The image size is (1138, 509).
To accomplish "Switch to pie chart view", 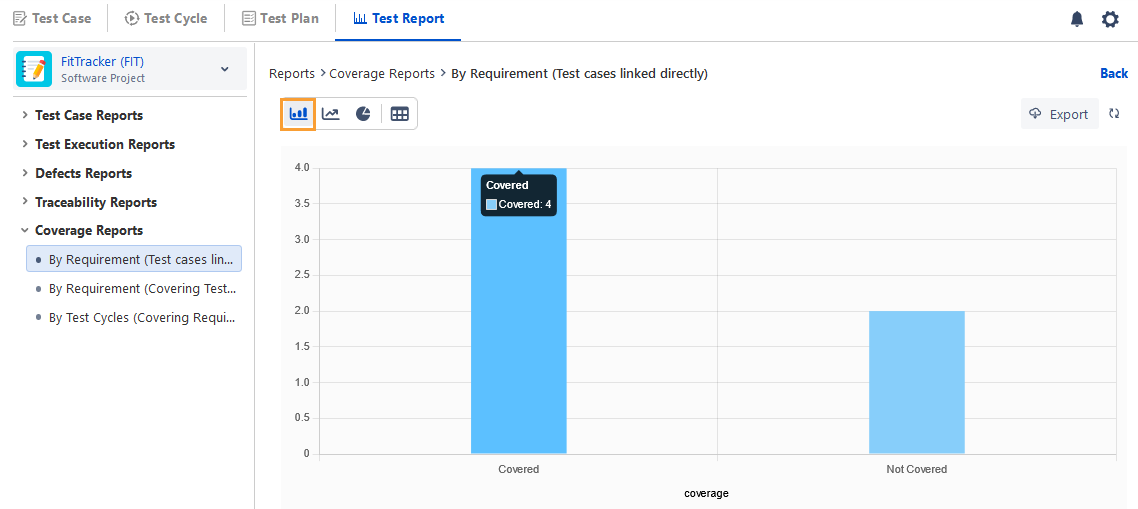I will coord(363,114).
